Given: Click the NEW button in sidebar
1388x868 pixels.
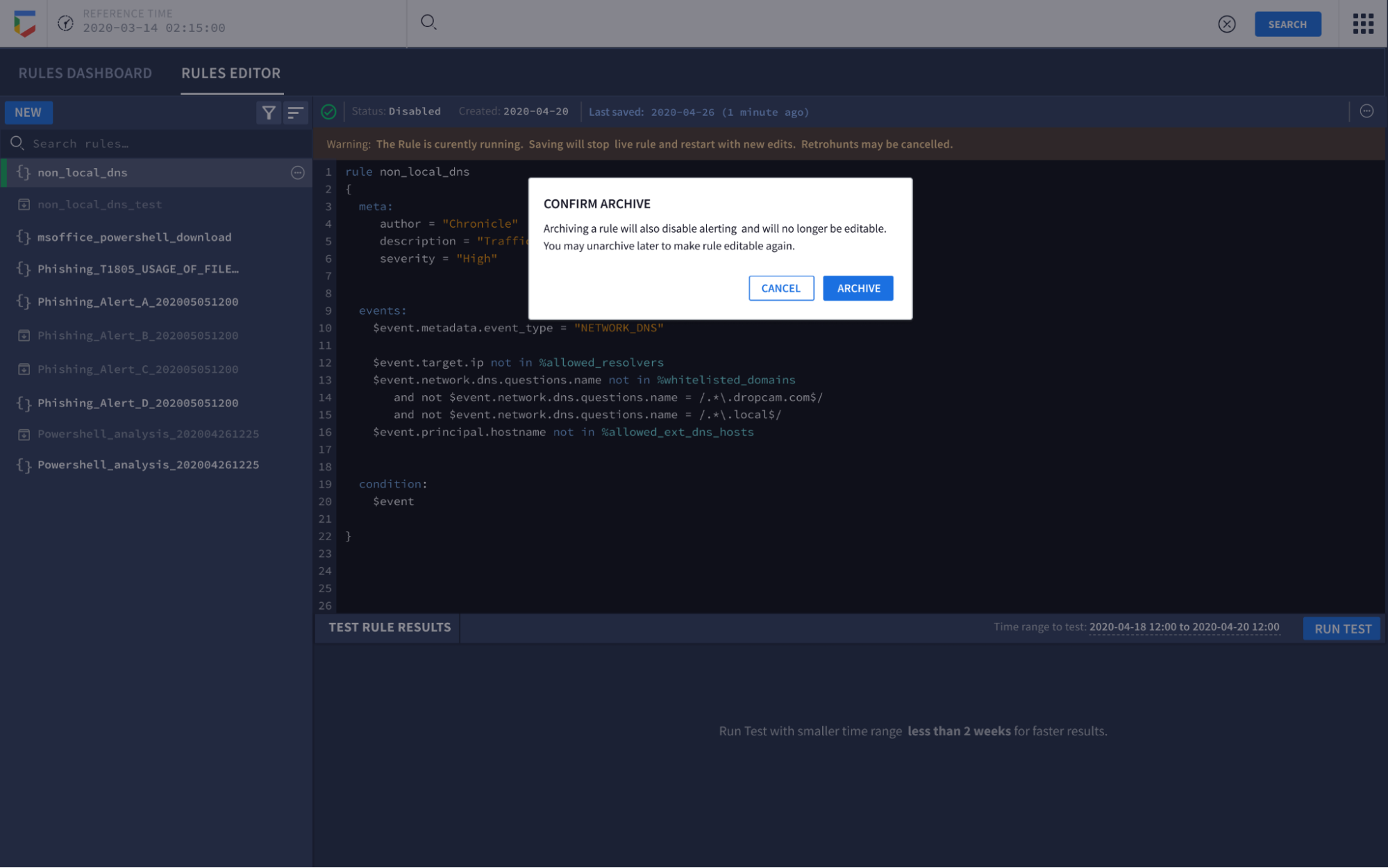Looking at the screenshot, I should click(x=28, y=112).
